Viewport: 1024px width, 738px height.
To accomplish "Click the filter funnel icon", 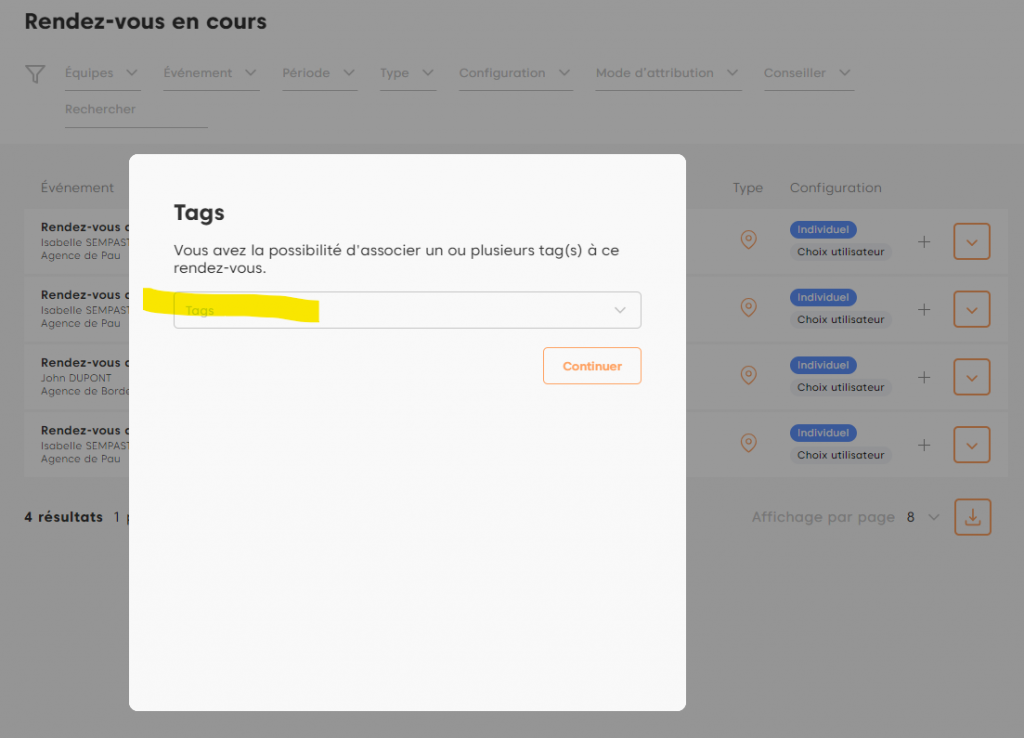I will coord(35,74).
